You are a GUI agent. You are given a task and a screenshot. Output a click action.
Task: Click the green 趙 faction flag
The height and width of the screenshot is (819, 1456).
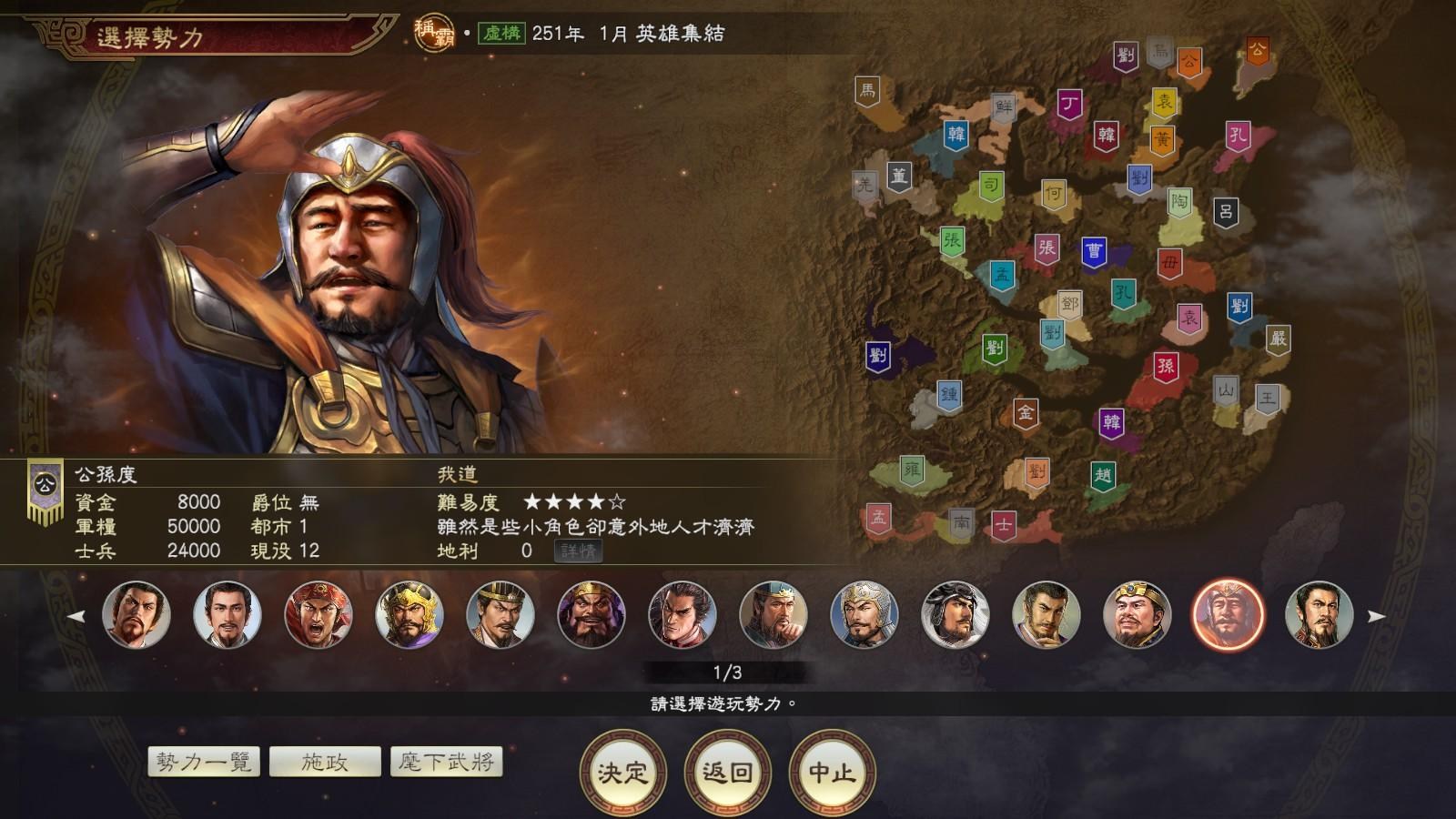point(1103,476)
